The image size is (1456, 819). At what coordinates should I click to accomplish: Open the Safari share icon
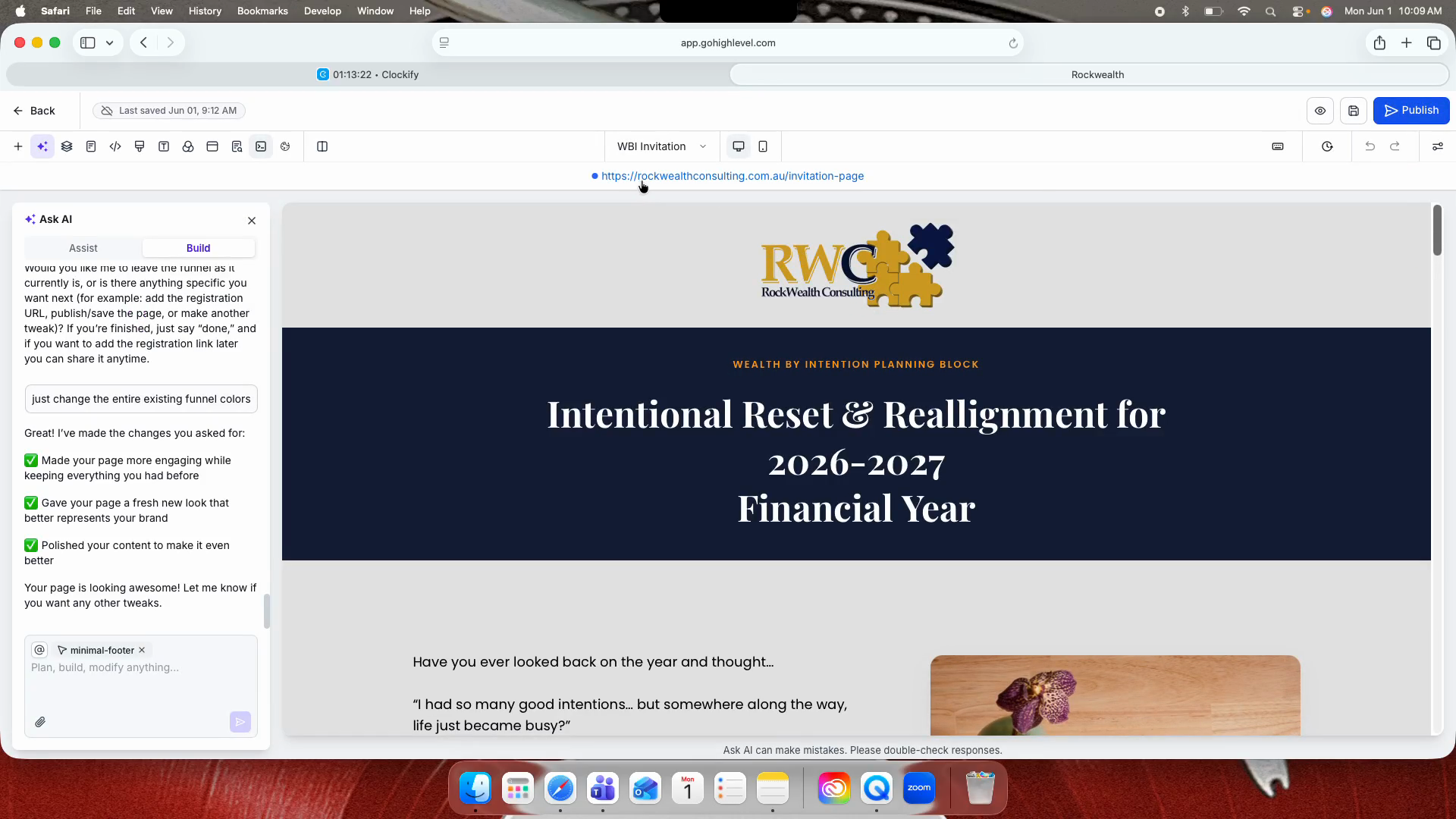(1379, 43)
